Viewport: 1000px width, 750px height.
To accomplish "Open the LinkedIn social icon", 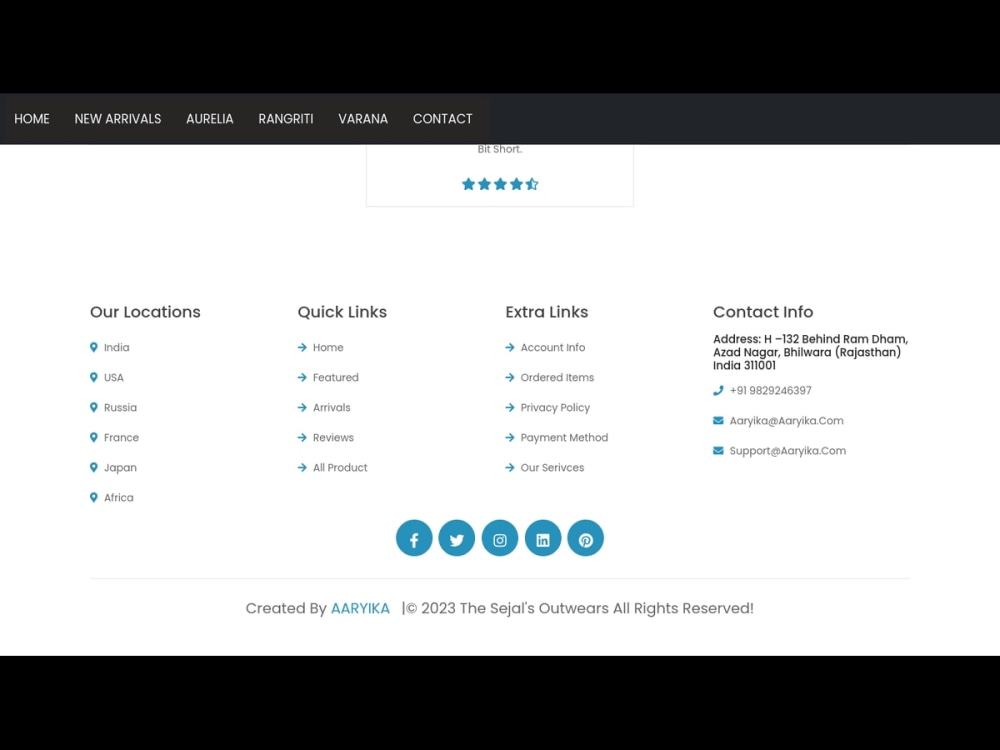I will pos(543,538).
